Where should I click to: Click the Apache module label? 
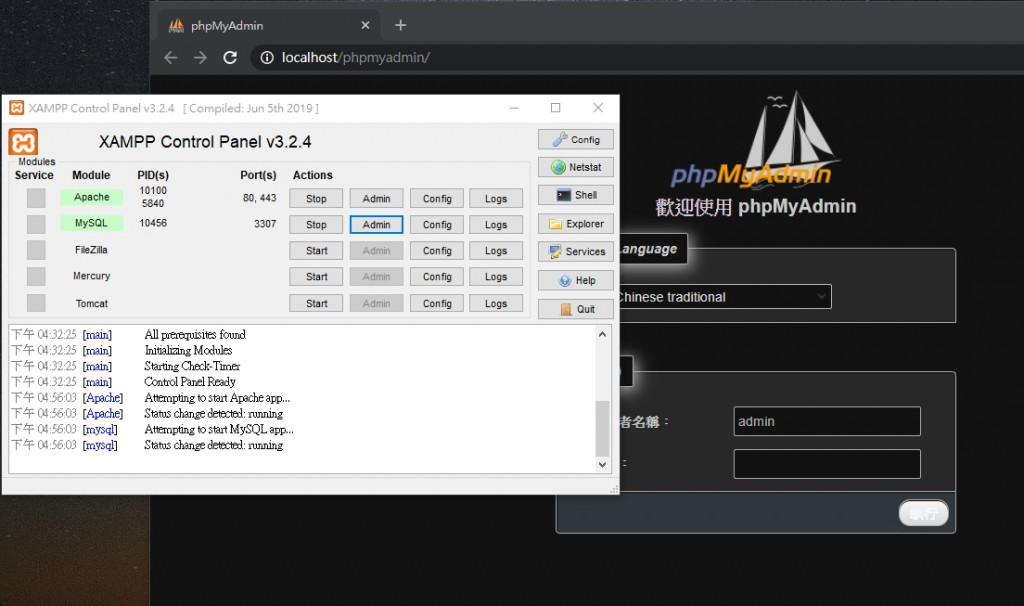[91, 197]
